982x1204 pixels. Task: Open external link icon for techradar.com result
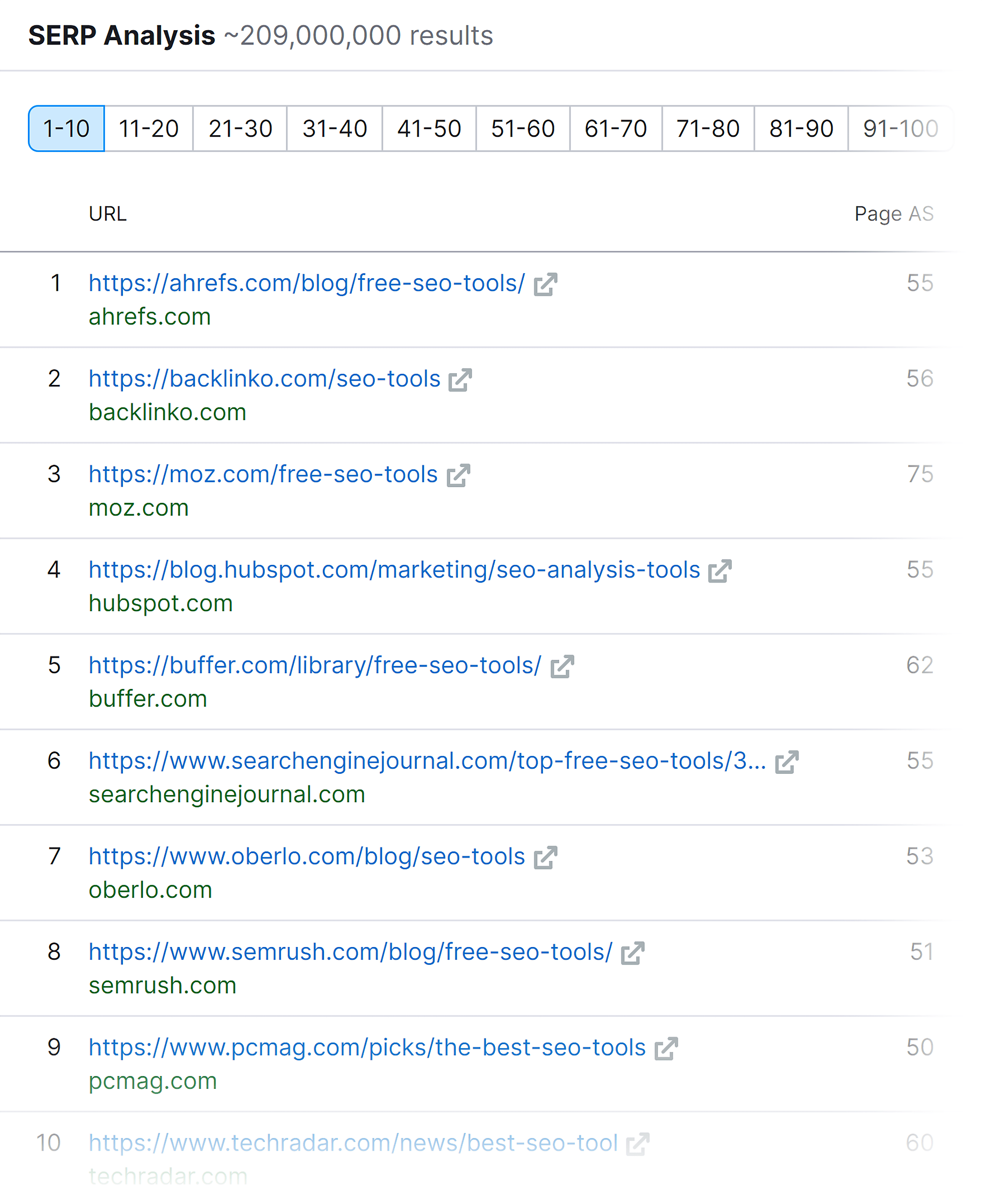[x=638, y=1145]
